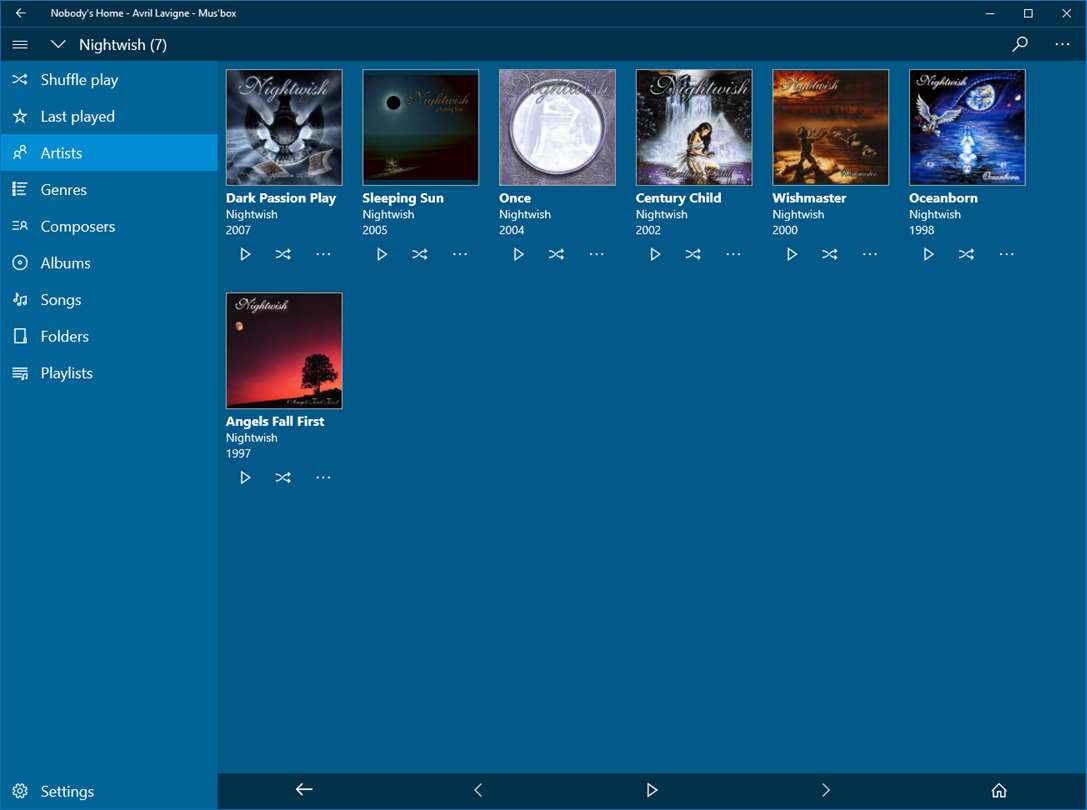The height and width of the screenshot is (810, 1087).
Task: Play the Wishmaster album
Action: tap(791, 255)
